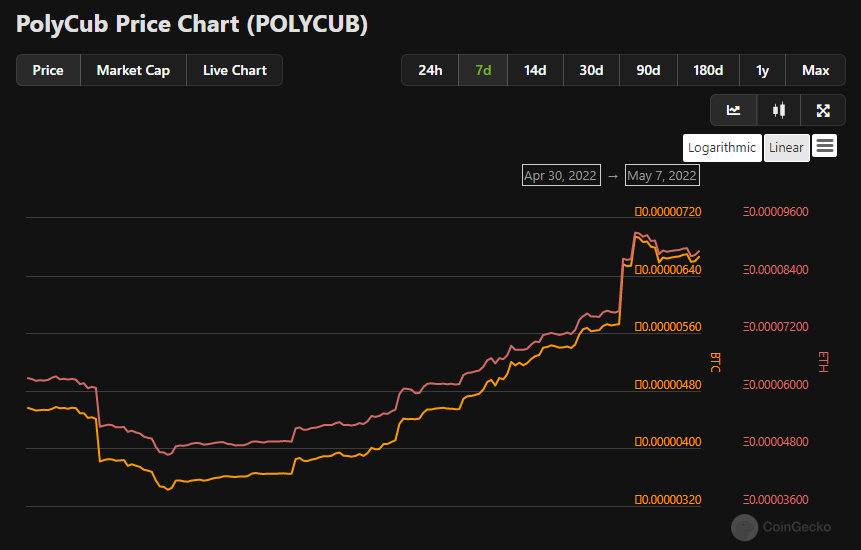This screenshot has height=550, width=861.
Task: Edit start date Apr 30, 2022
Action: coord(561,176)
